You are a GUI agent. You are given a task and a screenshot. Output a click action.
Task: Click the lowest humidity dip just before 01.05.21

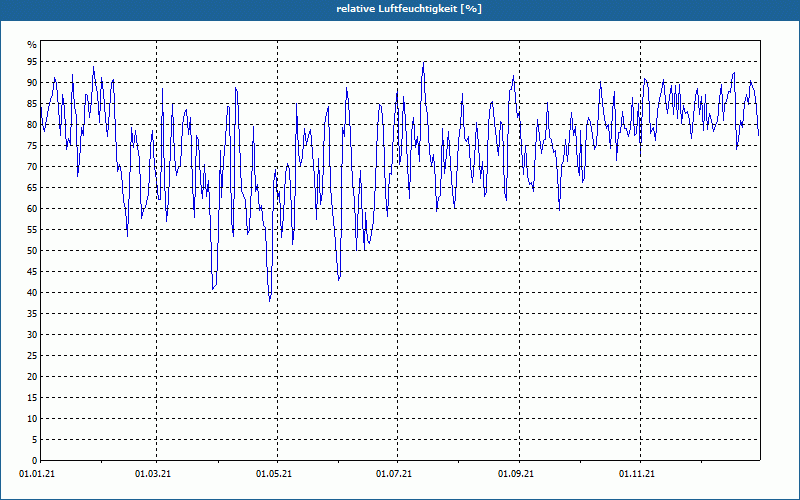pos(270,299)
